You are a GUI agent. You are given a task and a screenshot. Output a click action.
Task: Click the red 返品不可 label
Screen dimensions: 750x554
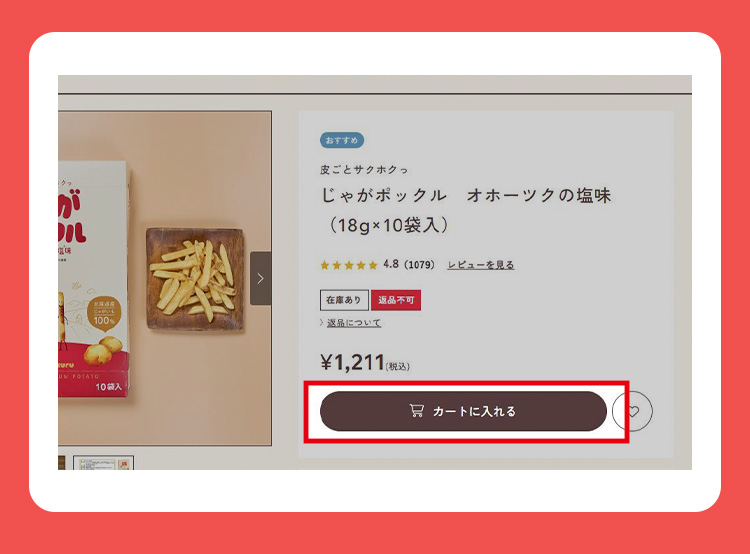[396, 300]
